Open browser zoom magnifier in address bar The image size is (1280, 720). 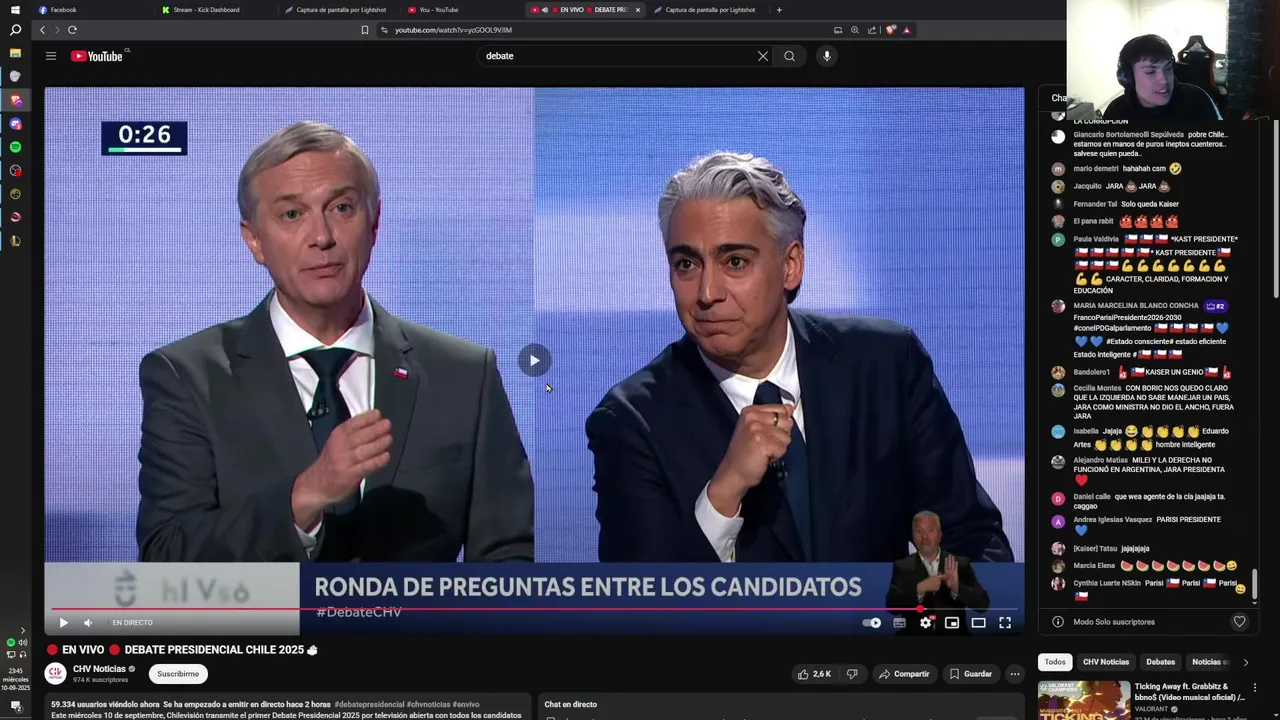pos(855,30)
